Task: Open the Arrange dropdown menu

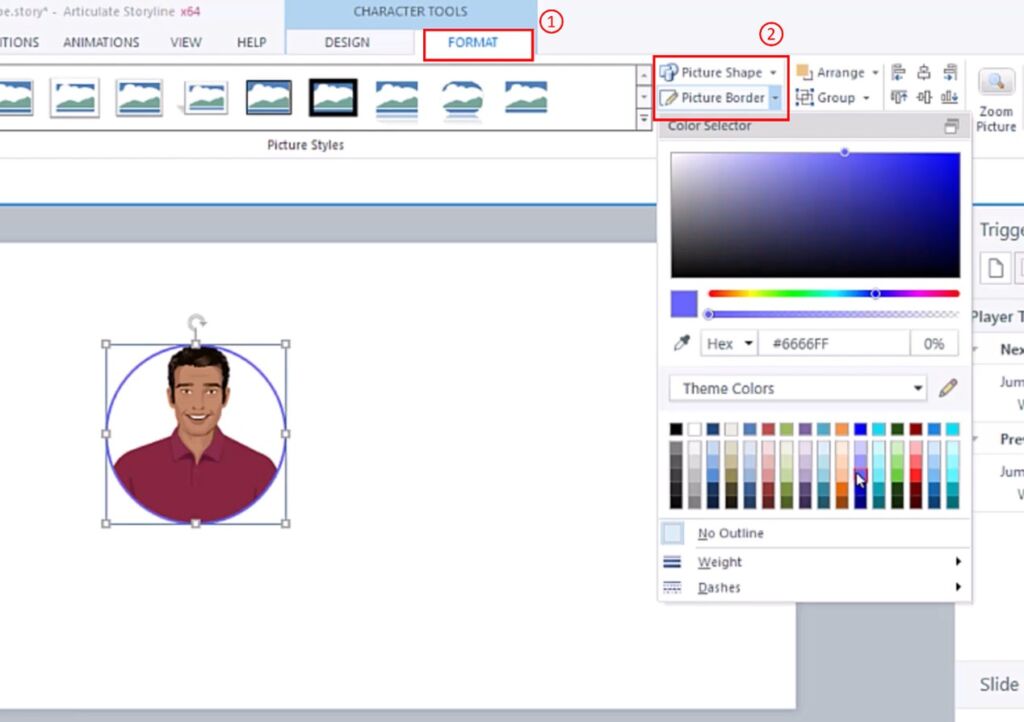Action: point(838,72)
